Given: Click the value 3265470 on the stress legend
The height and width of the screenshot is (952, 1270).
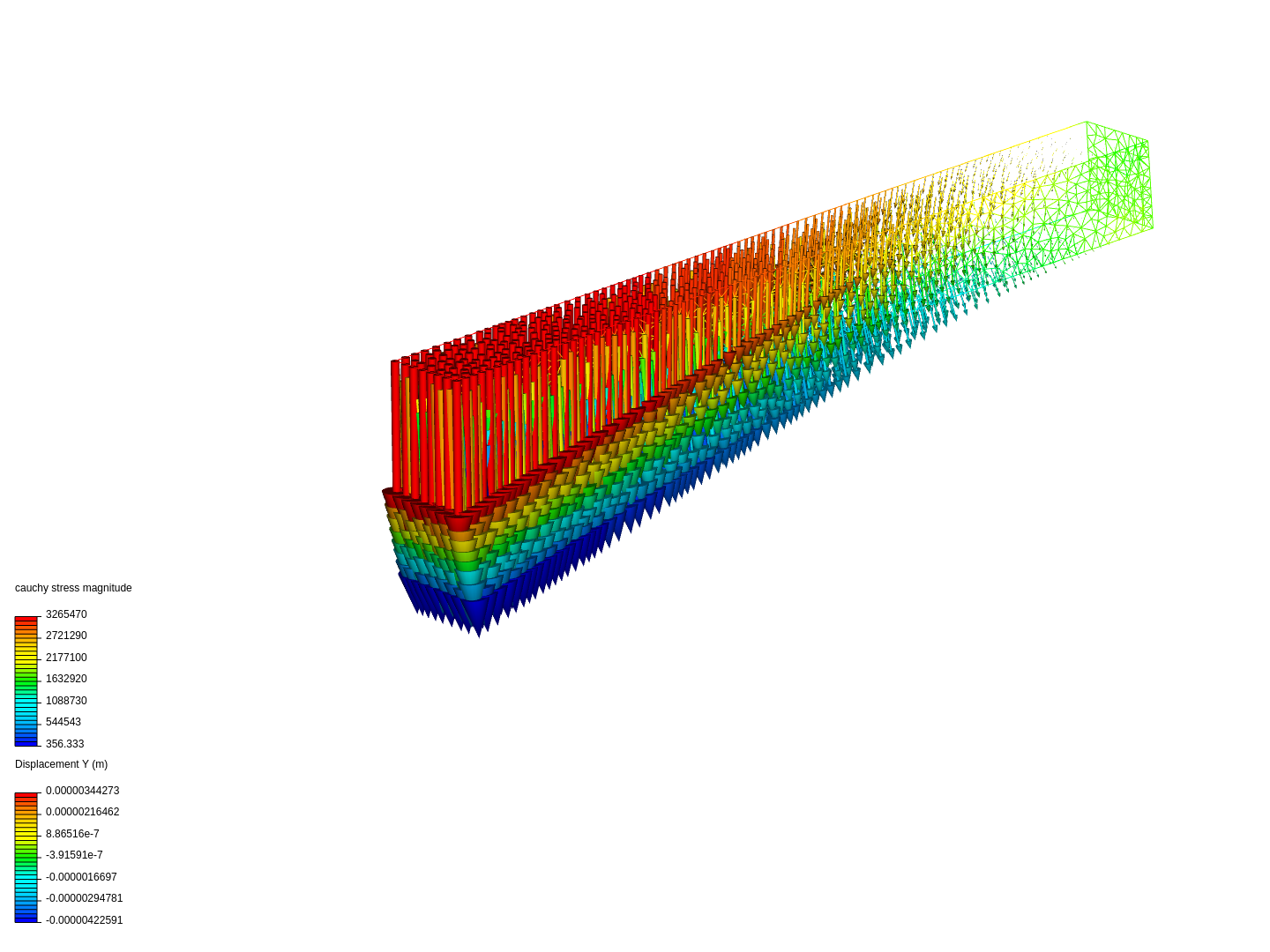Looking at the screenshot, I should coord(66,614).
